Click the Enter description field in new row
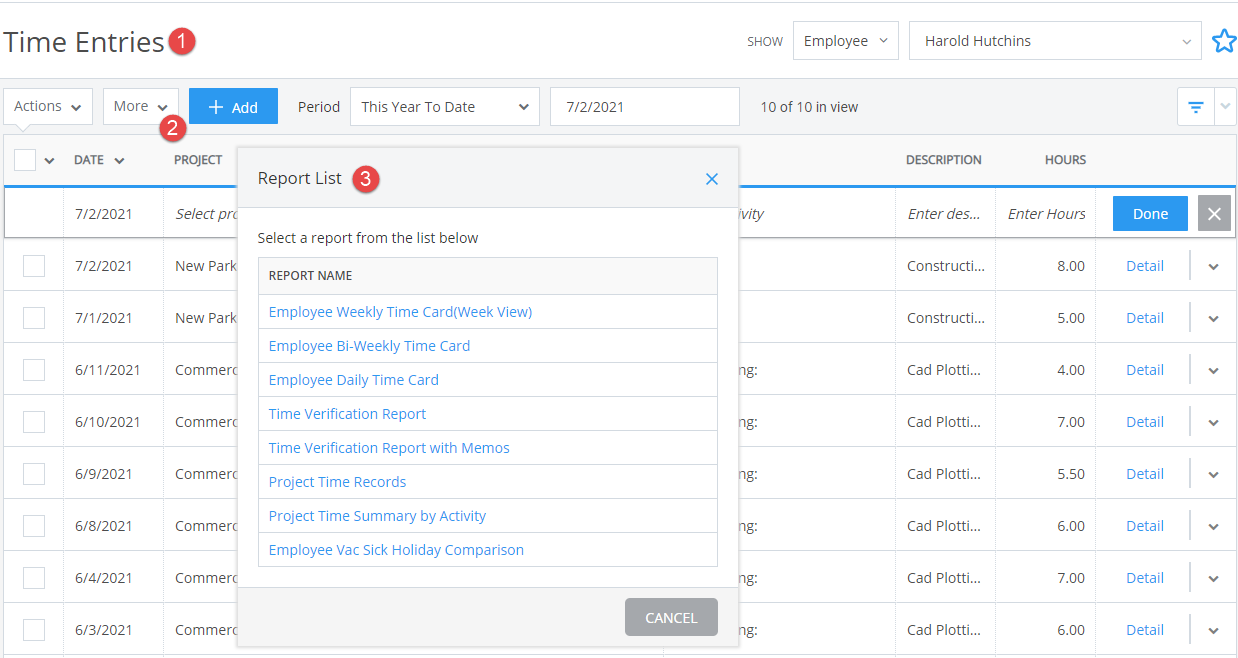The image size is (1238, 658). (x=945, y=214)
